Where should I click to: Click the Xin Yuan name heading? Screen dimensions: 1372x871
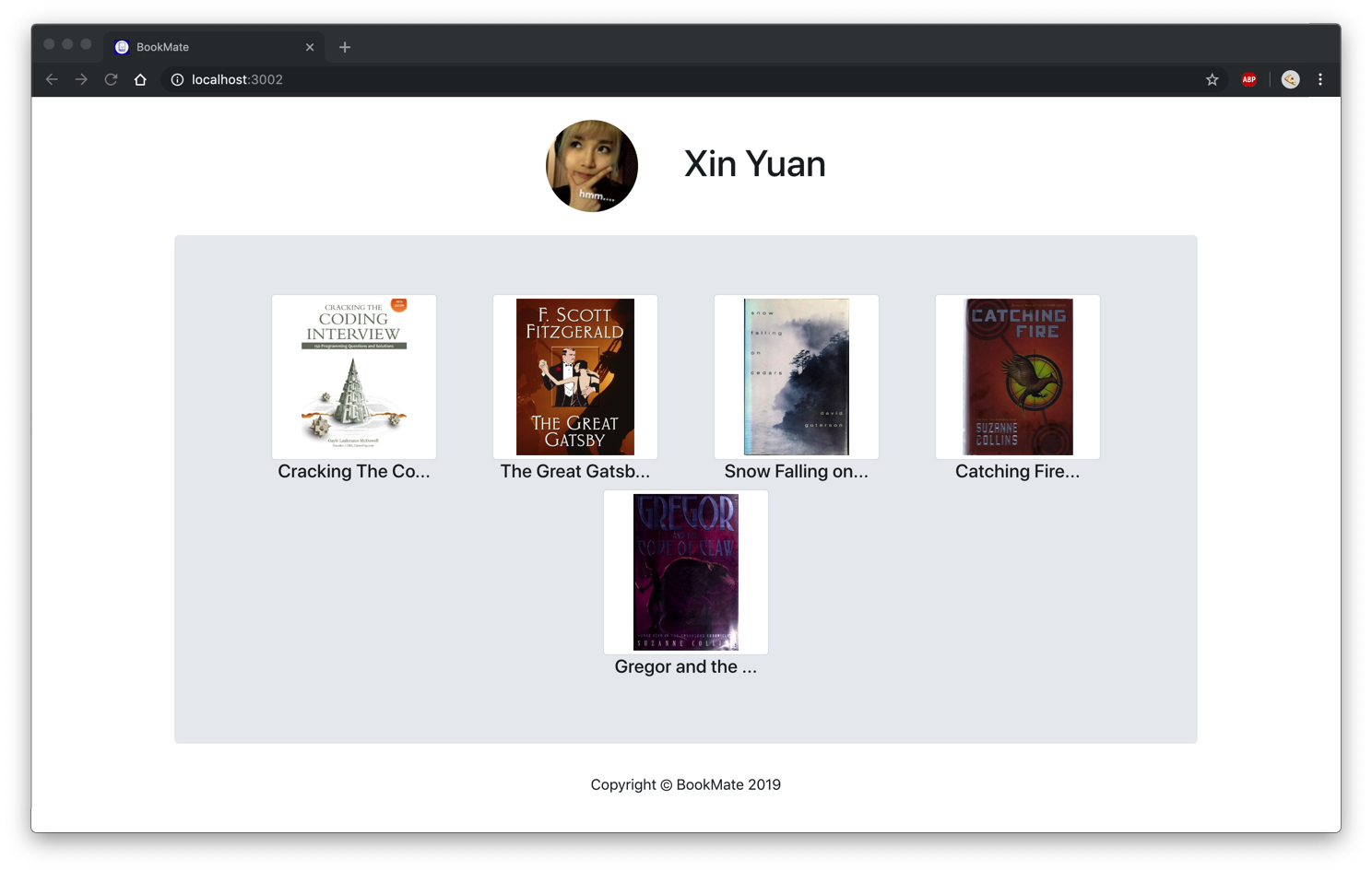pos(755,164)
